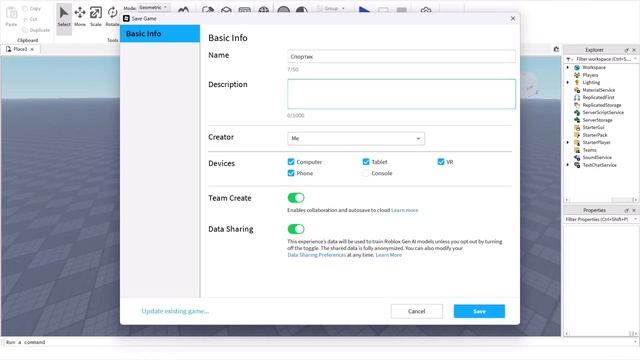Click the ServerScriptService icon in Explorer
Viewport: 640px width, 360px height.
pyautogui.click(x=577, y=112)
